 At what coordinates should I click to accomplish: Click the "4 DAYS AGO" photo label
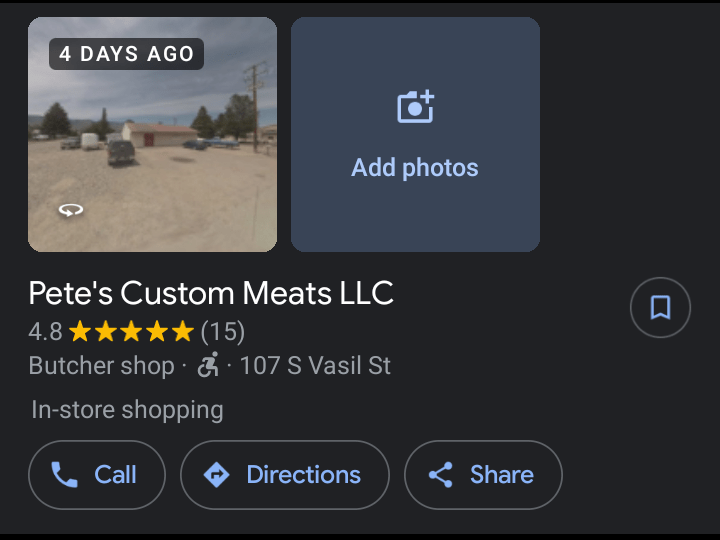pyautogui.click(x=126, y=54)
